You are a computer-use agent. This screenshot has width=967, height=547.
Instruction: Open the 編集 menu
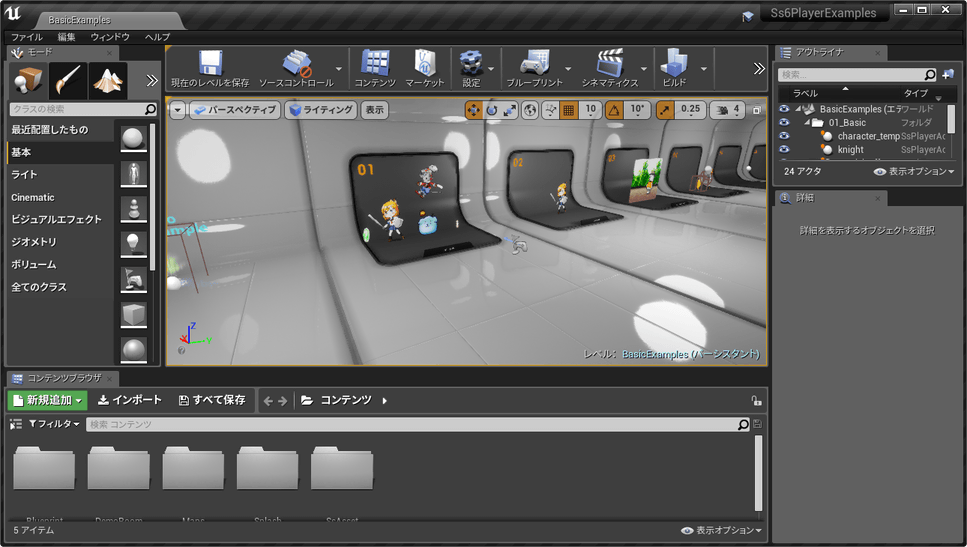(67, 37)
